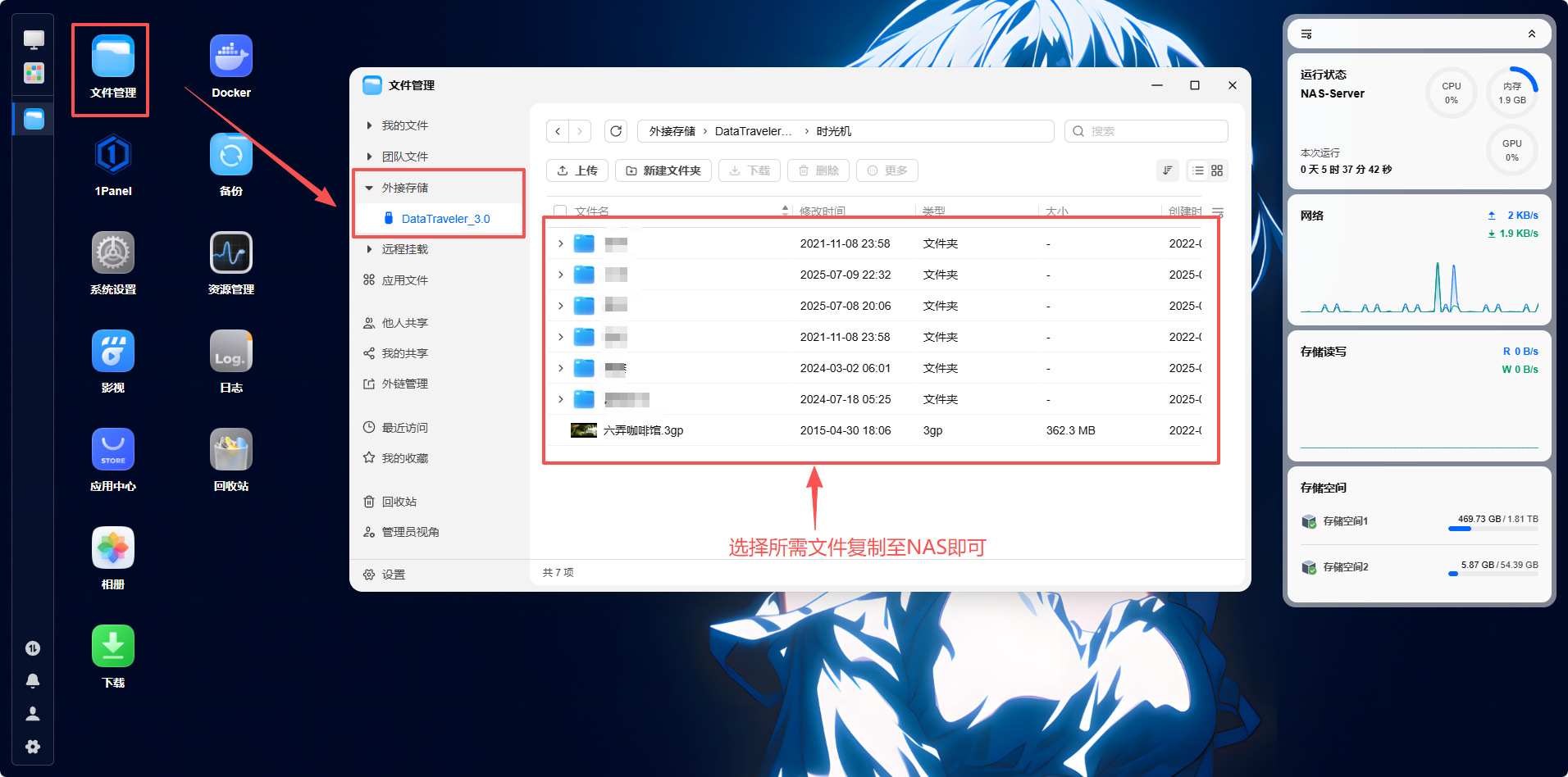Open the 备份 backup app icon
Viewport: 1568px width, 777px height.
click(x=231, y=154)
